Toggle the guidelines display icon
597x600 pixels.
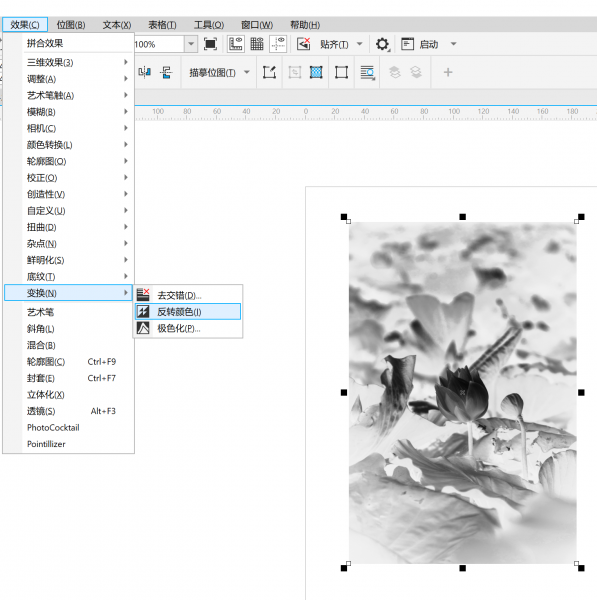278,44
